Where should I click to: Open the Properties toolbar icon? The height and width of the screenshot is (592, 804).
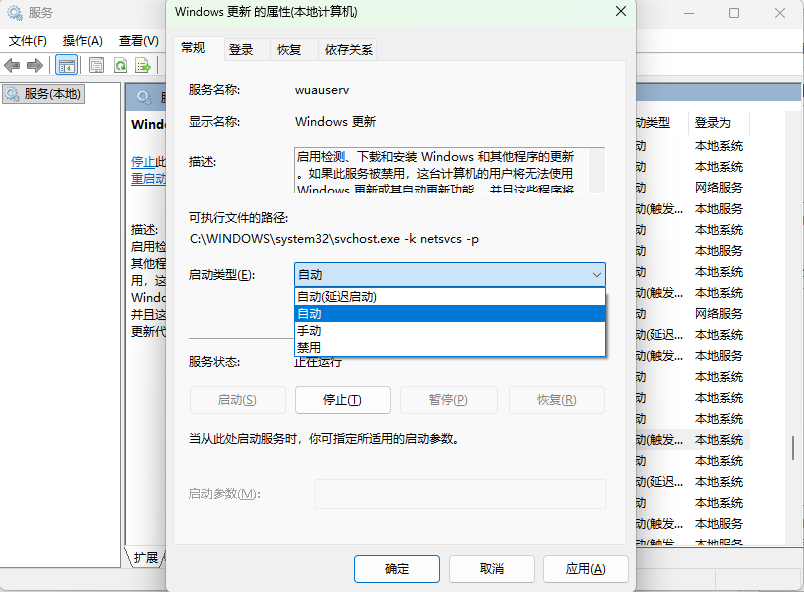(x=95, y=65)
